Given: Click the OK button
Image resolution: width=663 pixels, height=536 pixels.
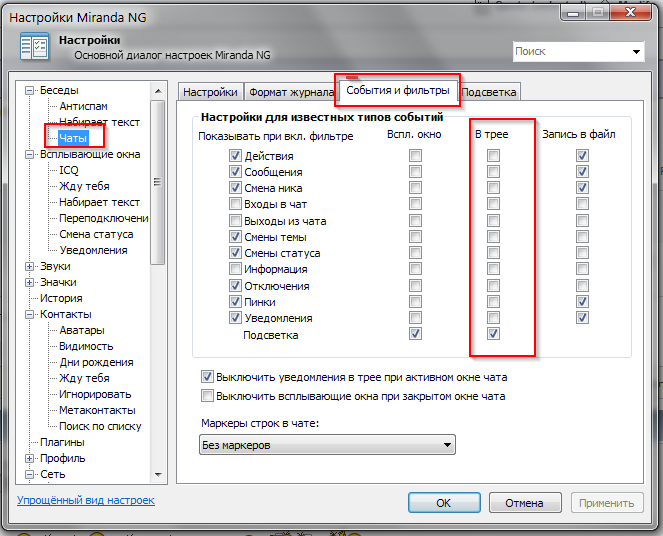Looking at the screenshot, I should 444,503.
